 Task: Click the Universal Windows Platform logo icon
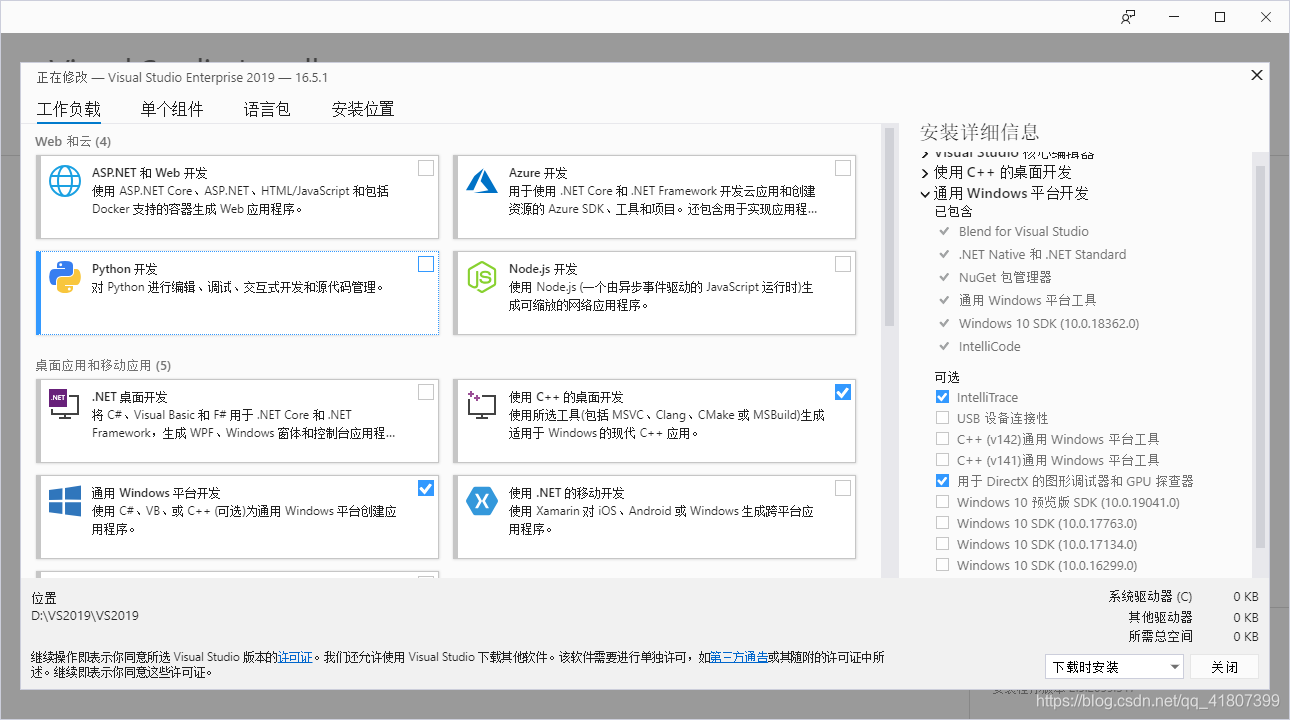click(65, 501)
